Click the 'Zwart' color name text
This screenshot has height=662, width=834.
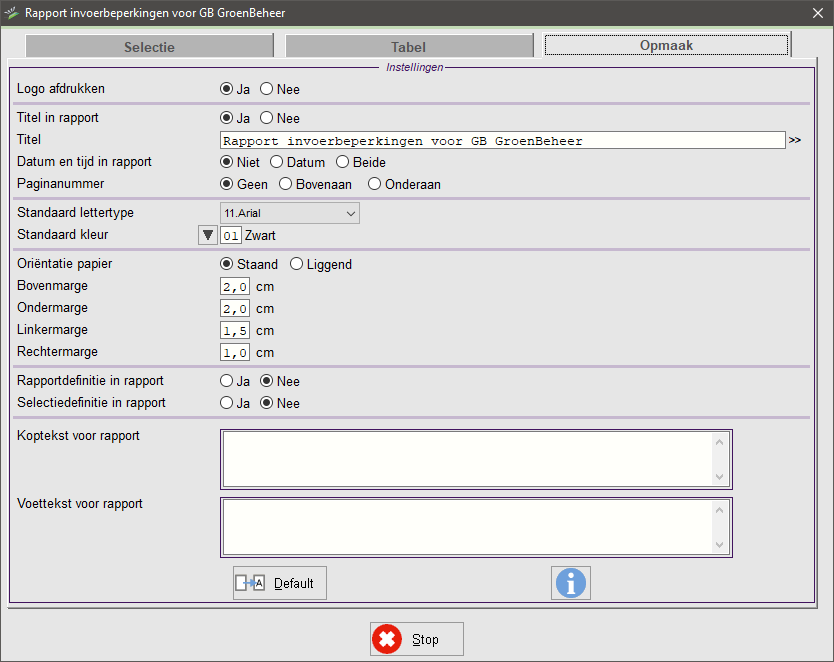coord(260,235)
